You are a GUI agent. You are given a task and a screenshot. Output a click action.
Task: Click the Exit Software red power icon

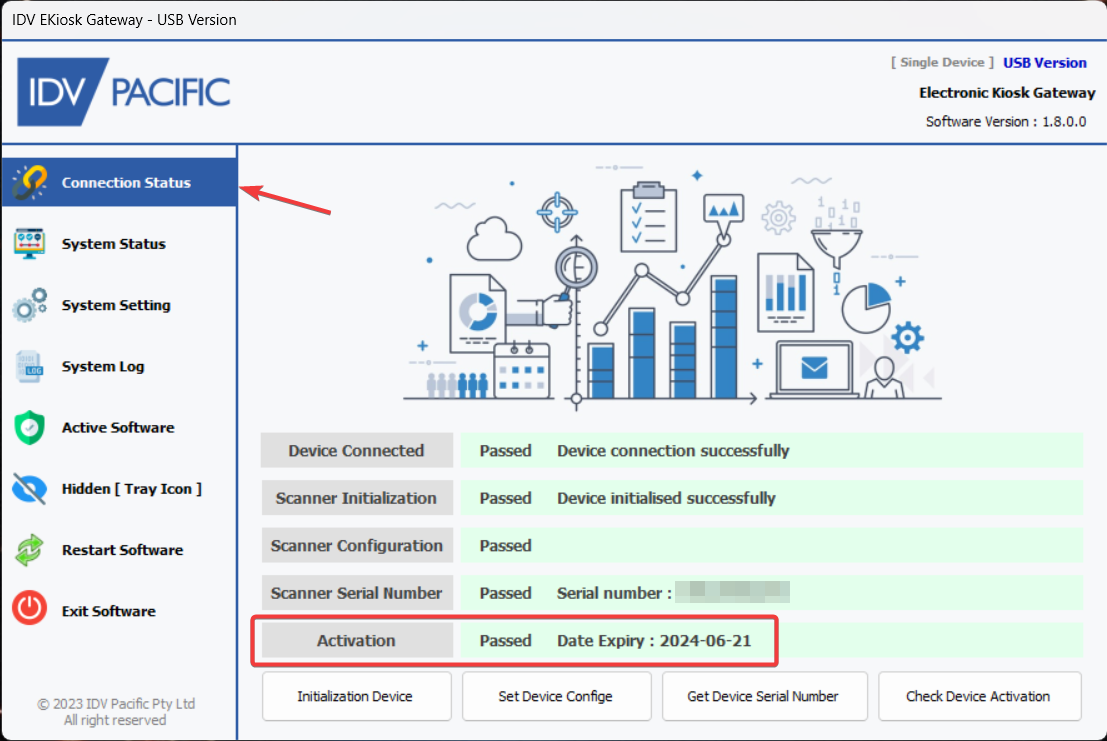[x=30, y=608]
